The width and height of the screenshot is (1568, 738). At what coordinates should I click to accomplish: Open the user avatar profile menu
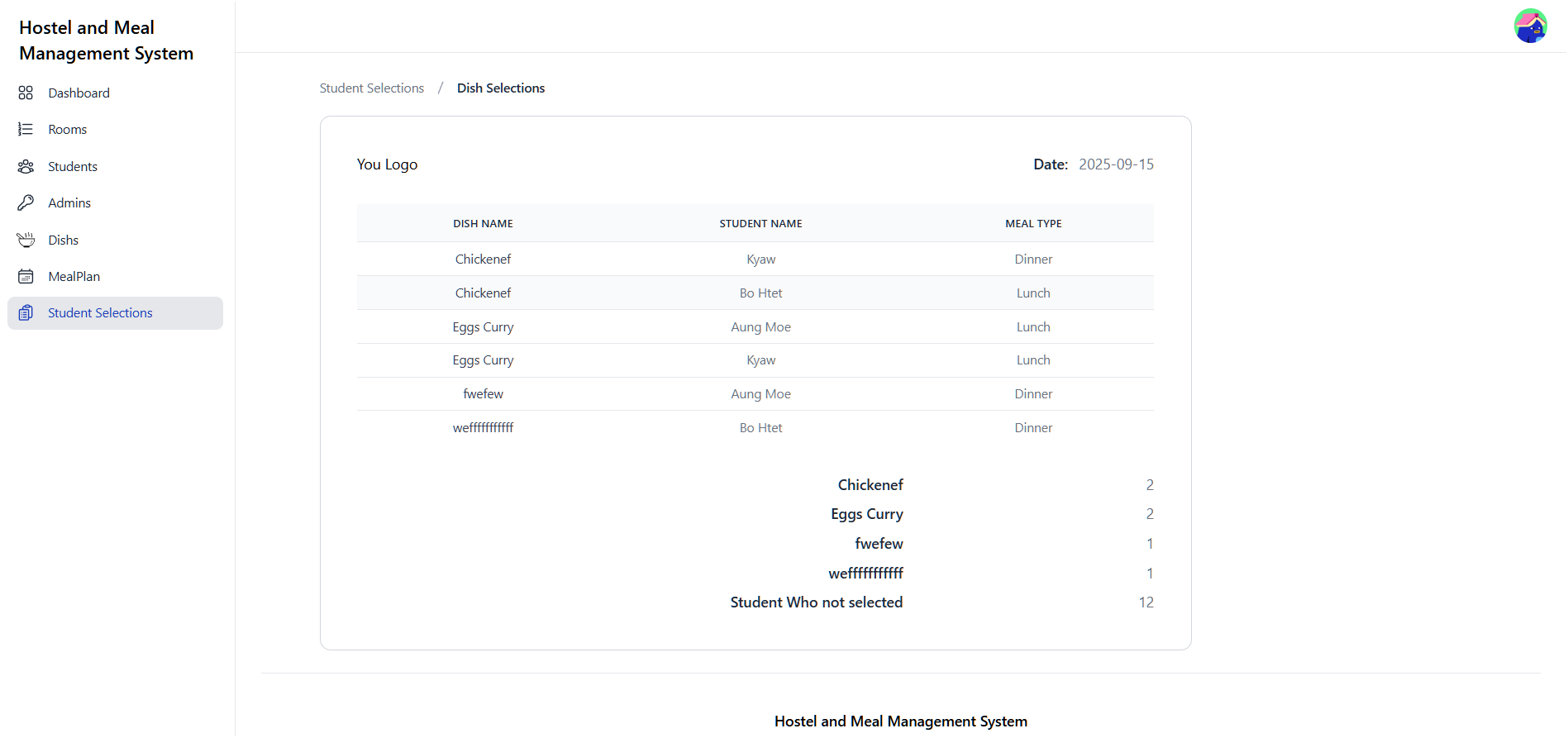pyautogui.click(x=1530, y=26)
